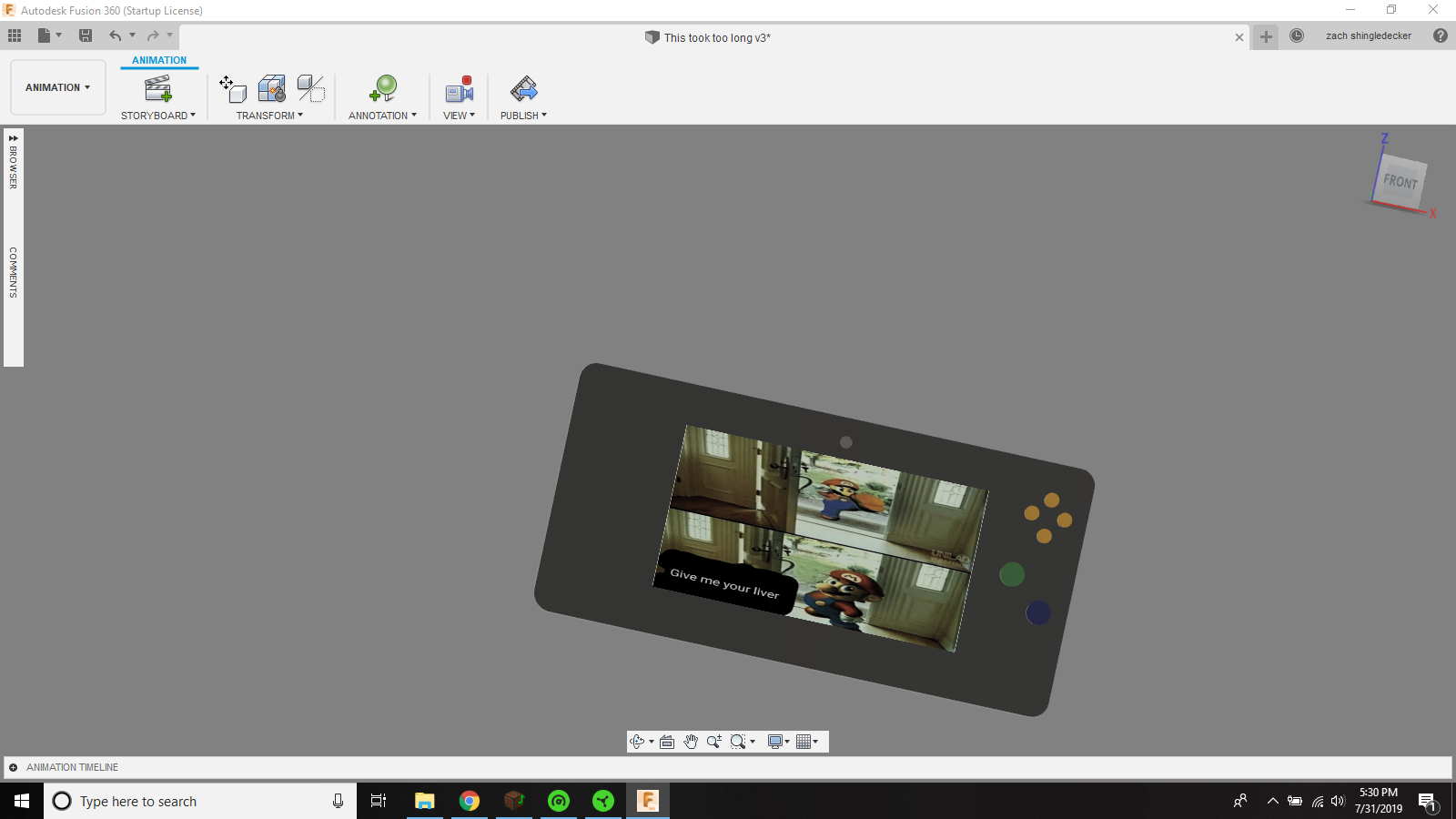
Task: Create a new storyboard with clapperboard icon
Action: tap(158, 89)
